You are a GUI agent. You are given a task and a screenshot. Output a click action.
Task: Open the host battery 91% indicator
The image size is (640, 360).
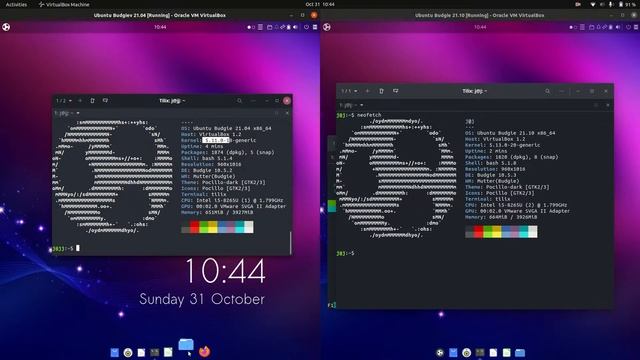coord(627,4)
